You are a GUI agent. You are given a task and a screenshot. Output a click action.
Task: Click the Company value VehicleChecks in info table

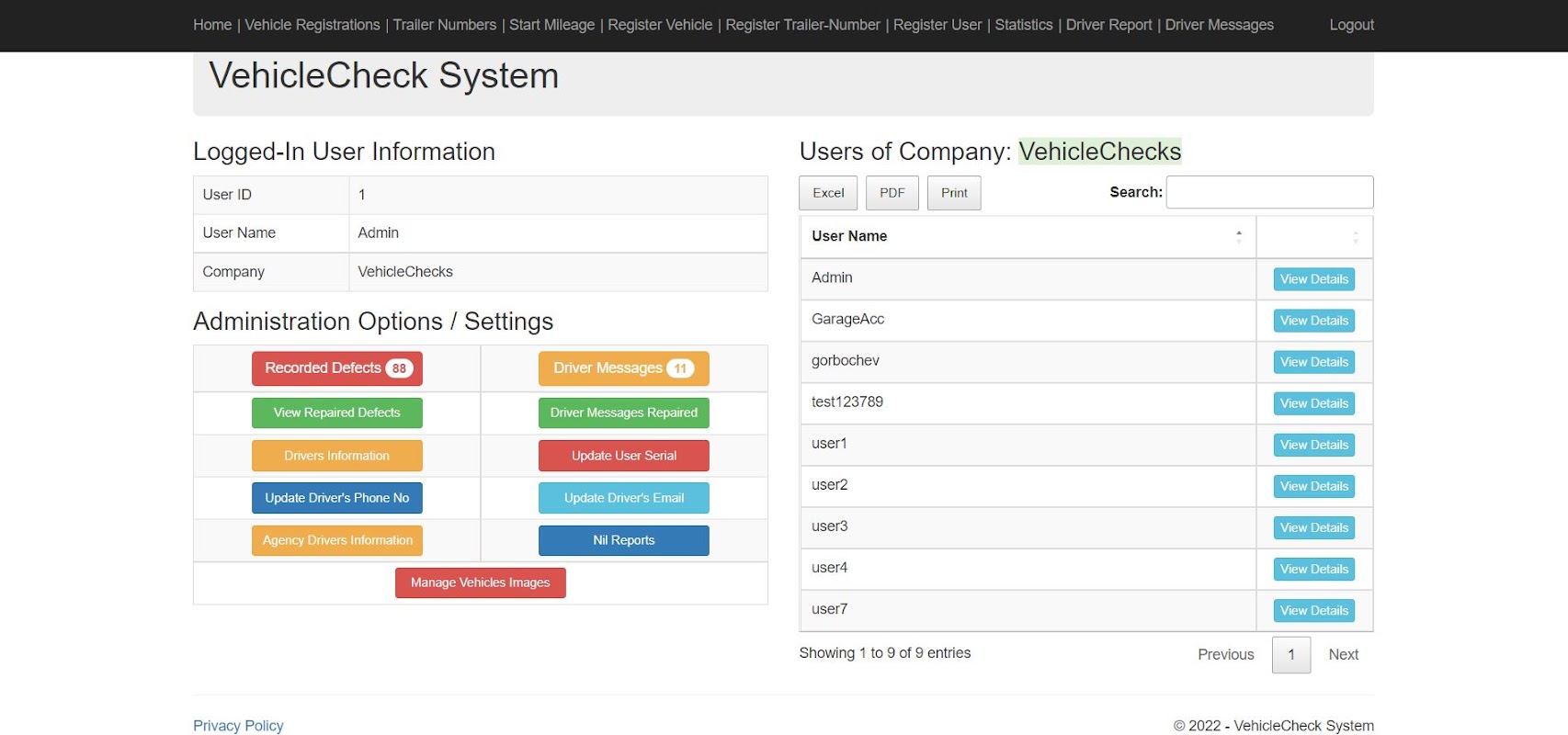coord(405,272)
